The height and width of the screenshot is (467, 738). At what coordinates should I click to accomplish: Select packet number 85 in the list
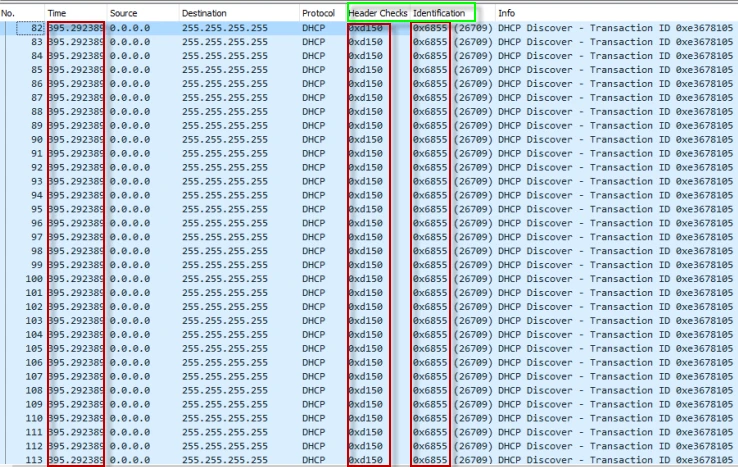(x=31, y=70)
